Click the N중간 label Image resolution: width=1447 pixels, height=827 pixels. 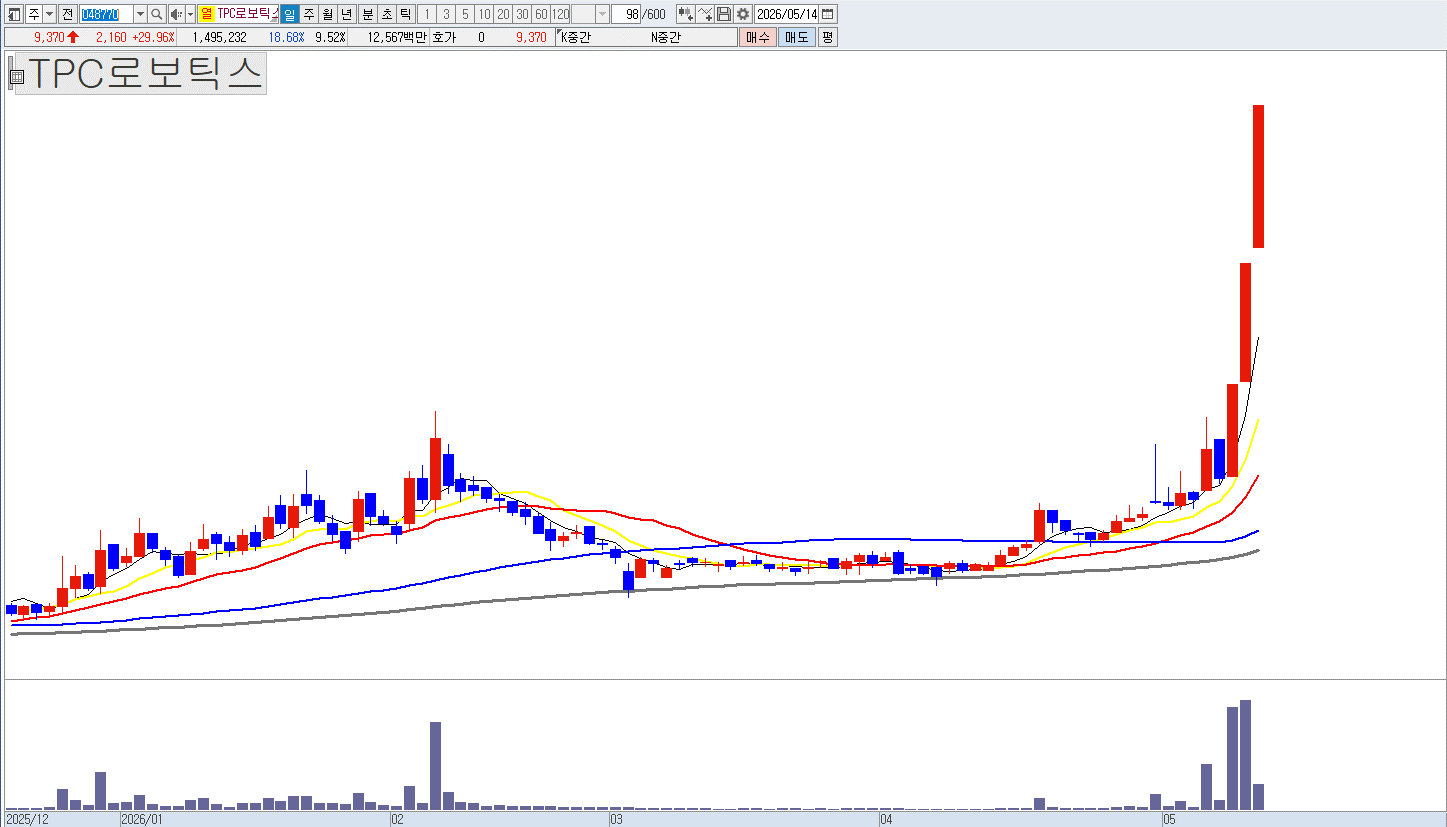pos(665,37)
